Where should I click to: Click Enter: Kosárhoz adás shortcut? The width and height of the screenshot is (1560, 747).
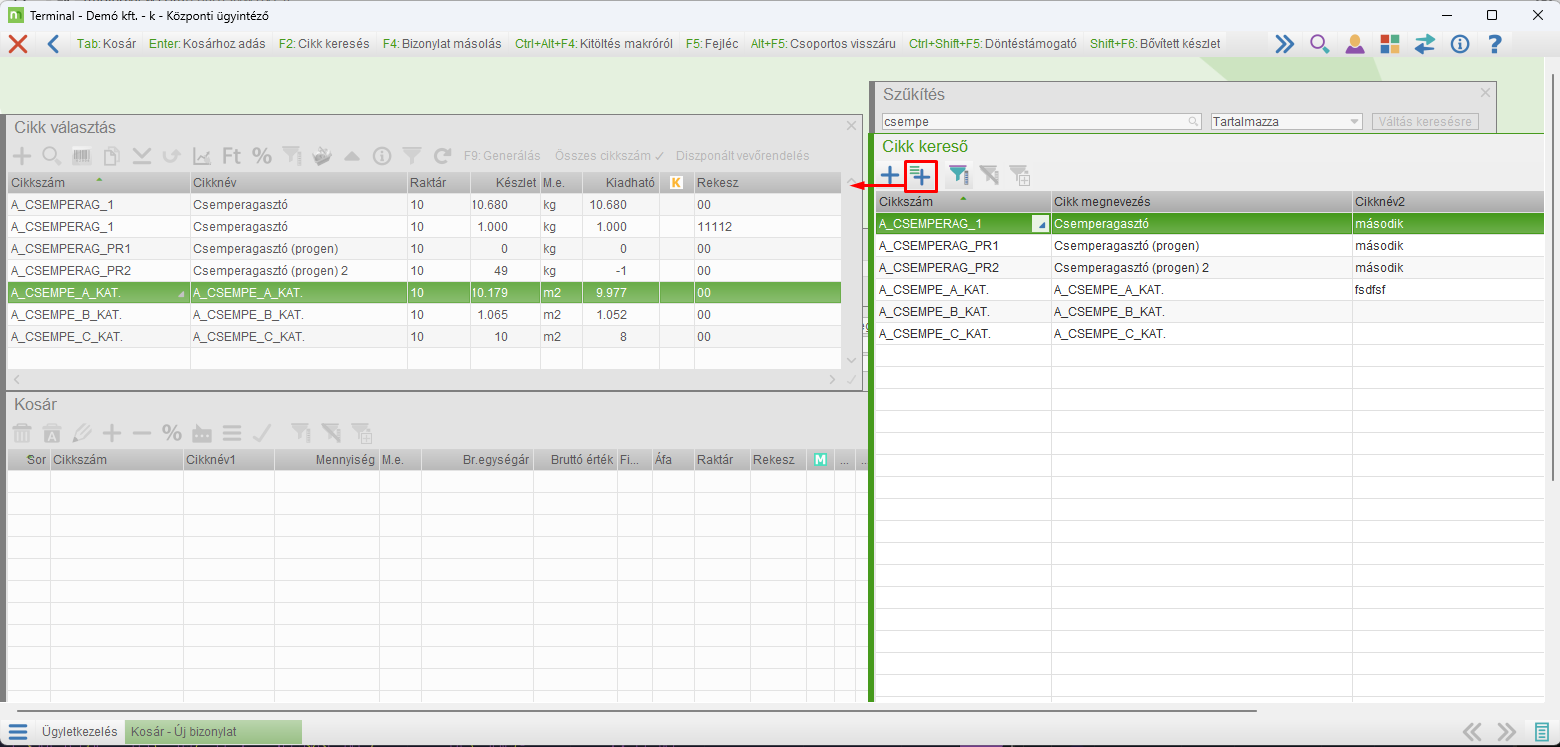[x=209, y=44]
